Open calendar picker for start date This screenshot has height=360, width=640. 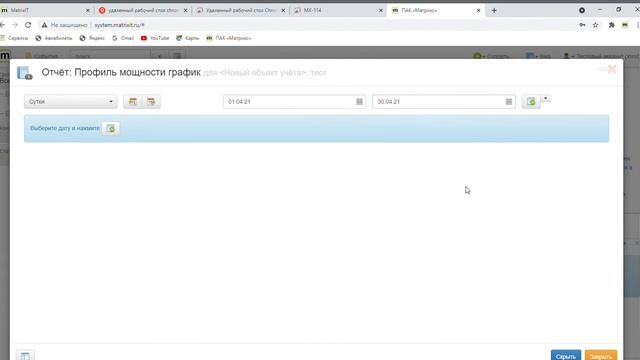coord(359,102)
